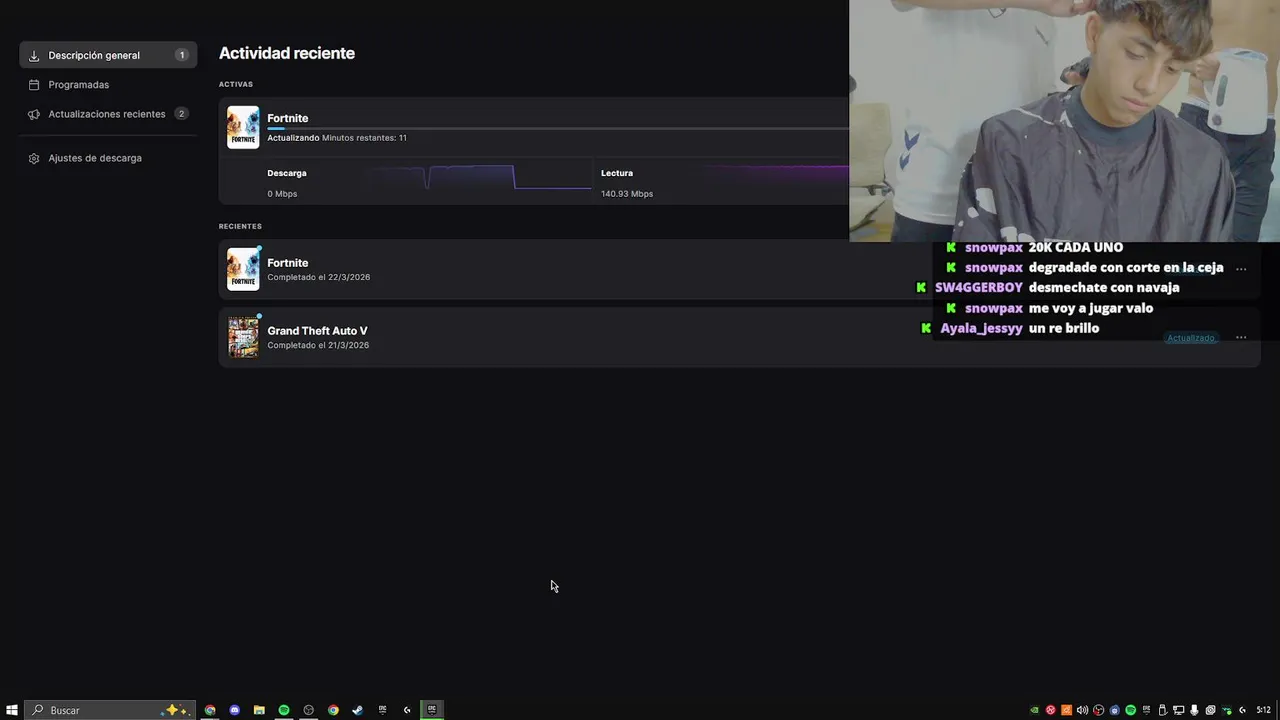Screen dimensions: 1280x720
Task: Click the Logitech G icon in system tray
Action: coord(1243,710)
